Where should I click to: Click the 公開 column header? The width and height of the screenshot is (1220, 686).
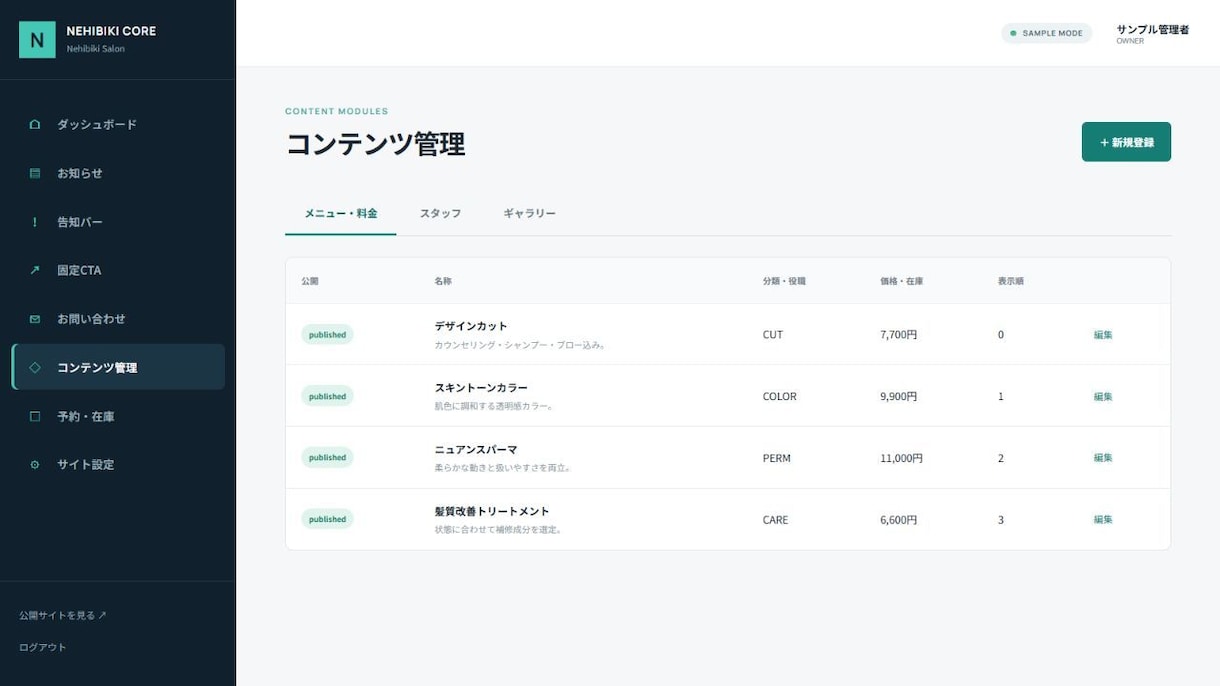point(310,281)
